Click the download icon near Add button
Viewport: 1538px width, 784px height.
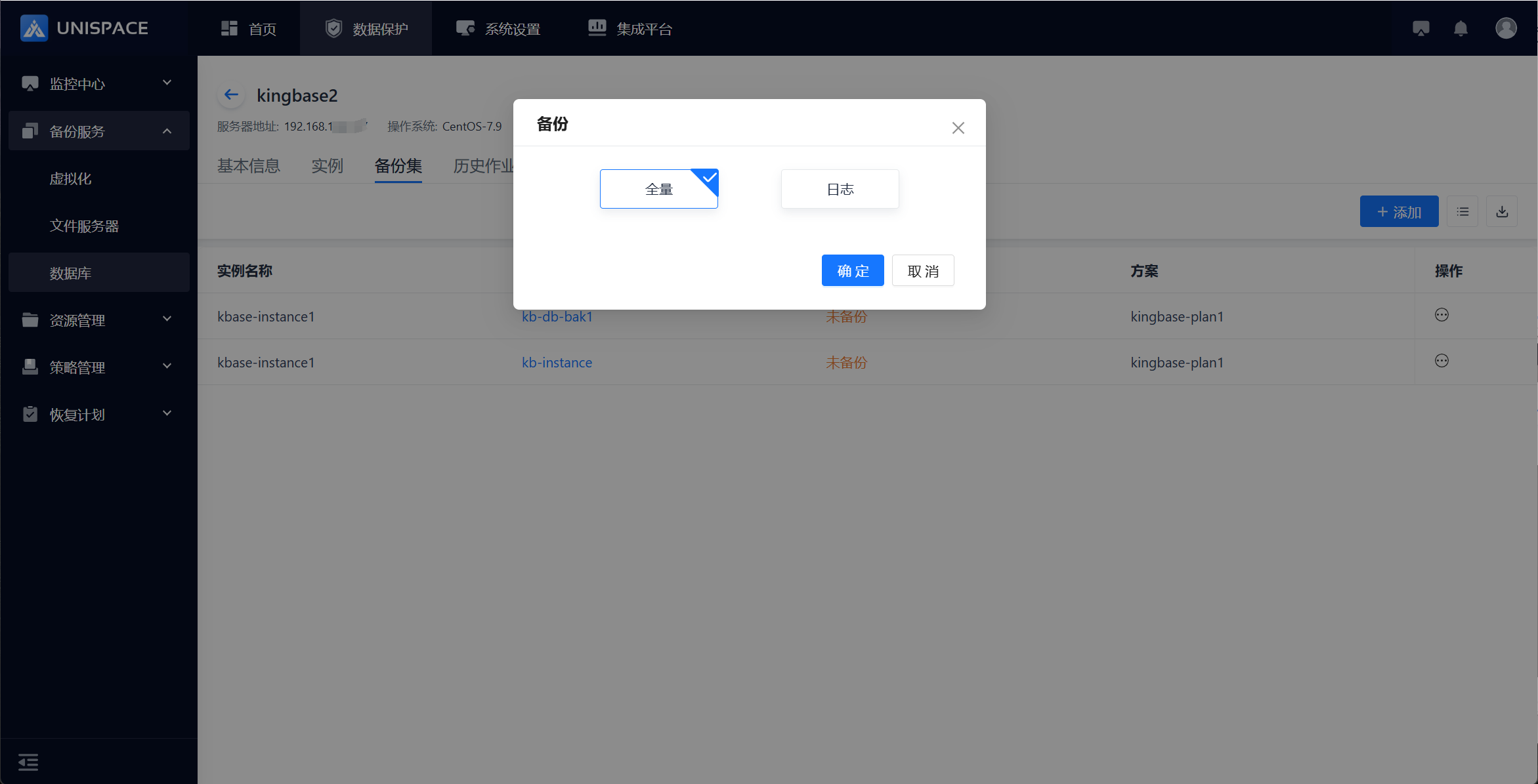tap(1502, 211)
